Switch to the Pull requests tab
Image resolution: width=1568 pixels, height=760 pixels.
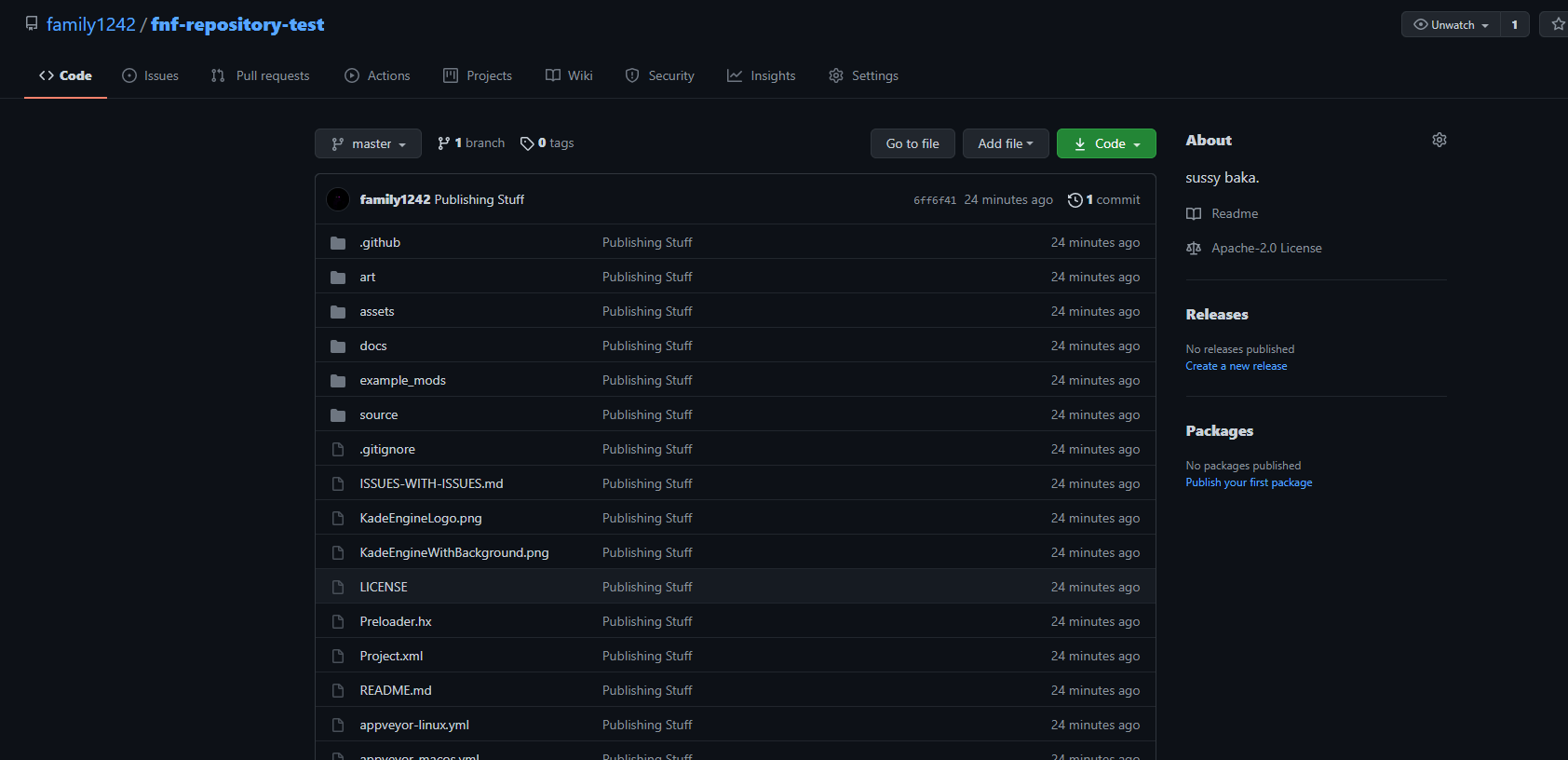pos(261,75)
